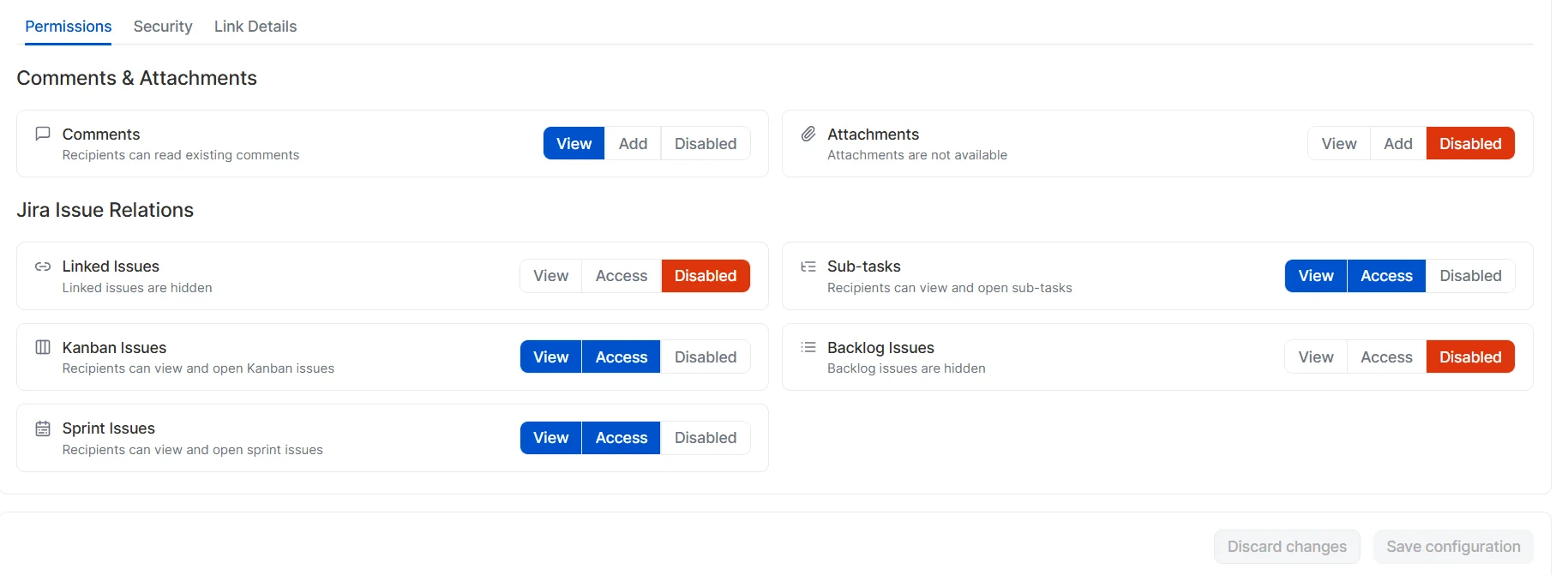Image resolution: width=1568 pixels, height=575 pixels.
Task: Click 'Backlog issues are hidden' text
Action: [906, 368]
